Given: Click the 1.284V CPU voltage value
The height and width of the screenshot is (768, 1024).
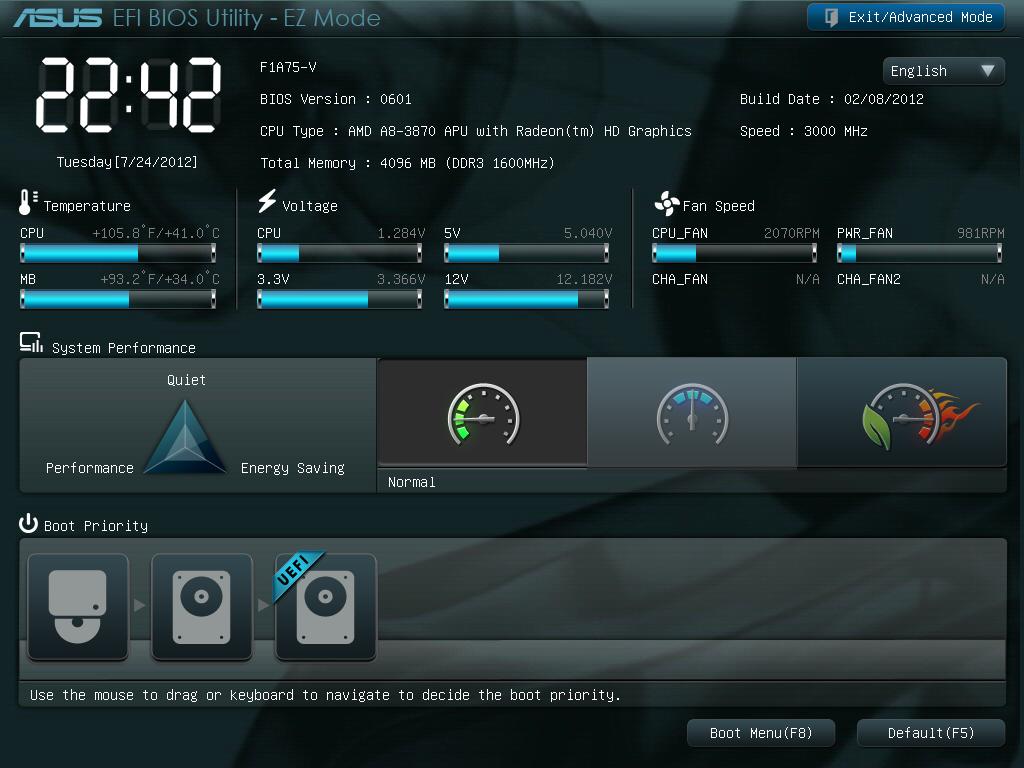Looking at the screenshot, I should (x=401, y=233).
